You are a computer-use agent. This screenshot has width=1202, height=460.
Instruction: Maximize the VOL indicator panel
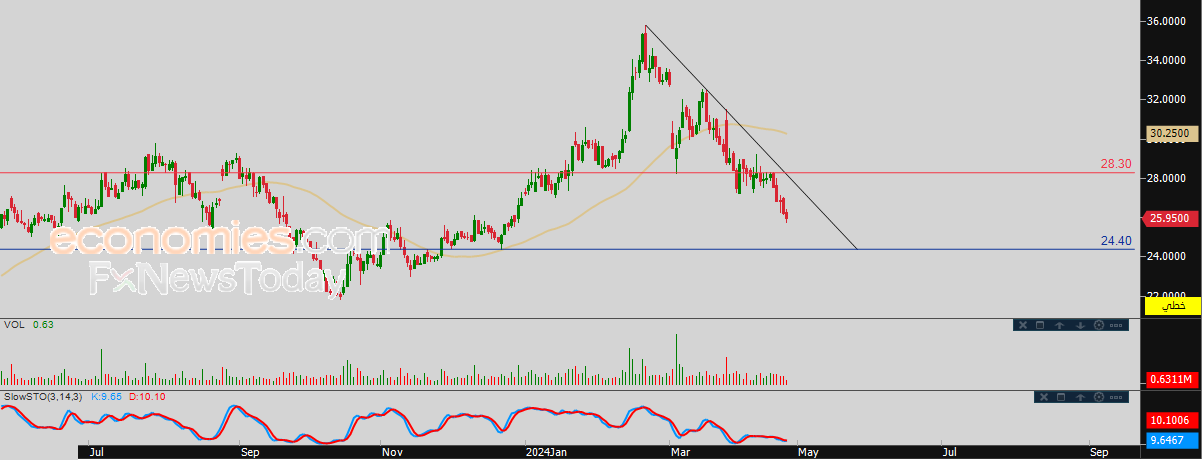pos(1040,325)
